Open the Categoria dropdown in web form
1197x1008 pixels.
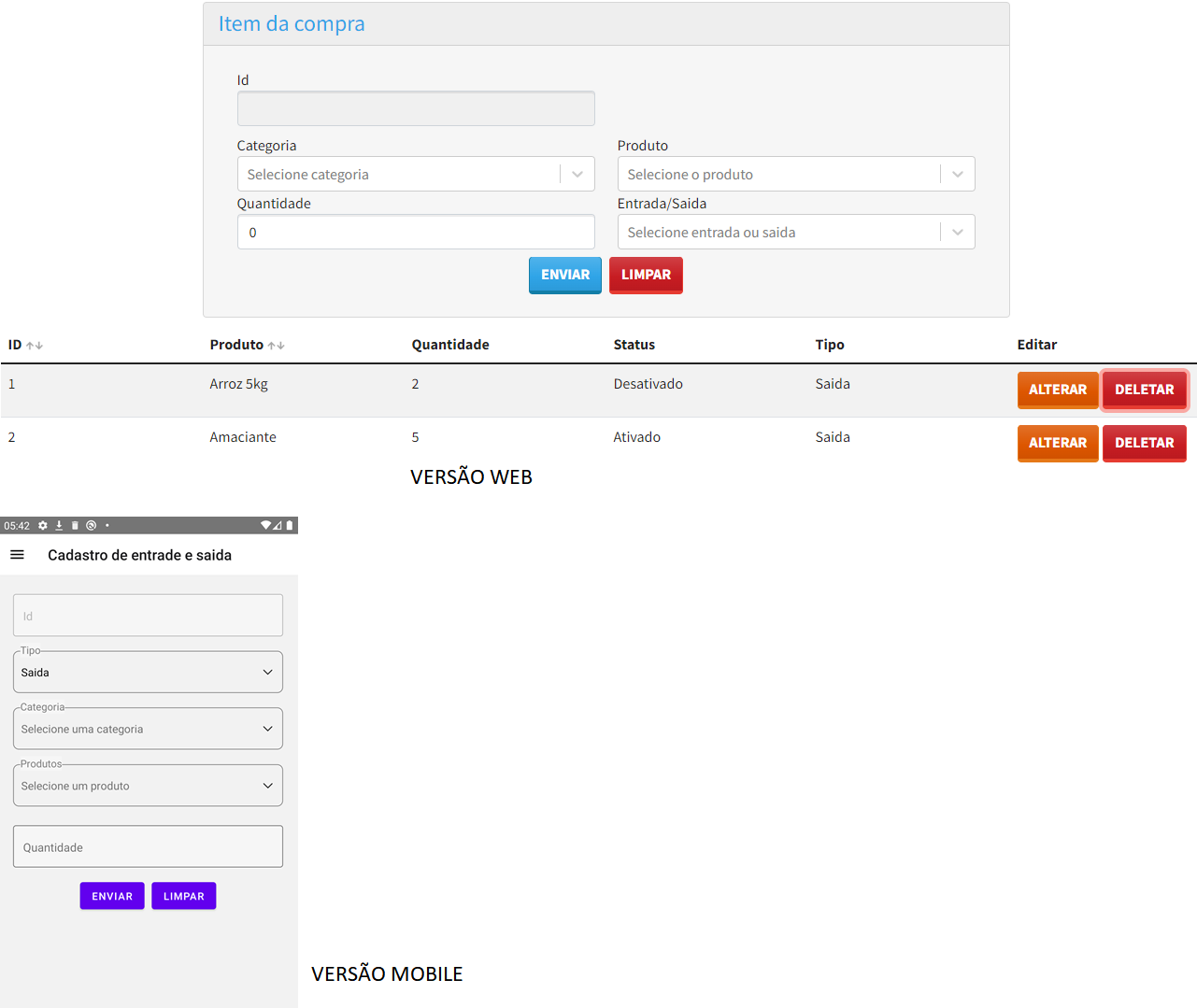(x=416, y=174)
